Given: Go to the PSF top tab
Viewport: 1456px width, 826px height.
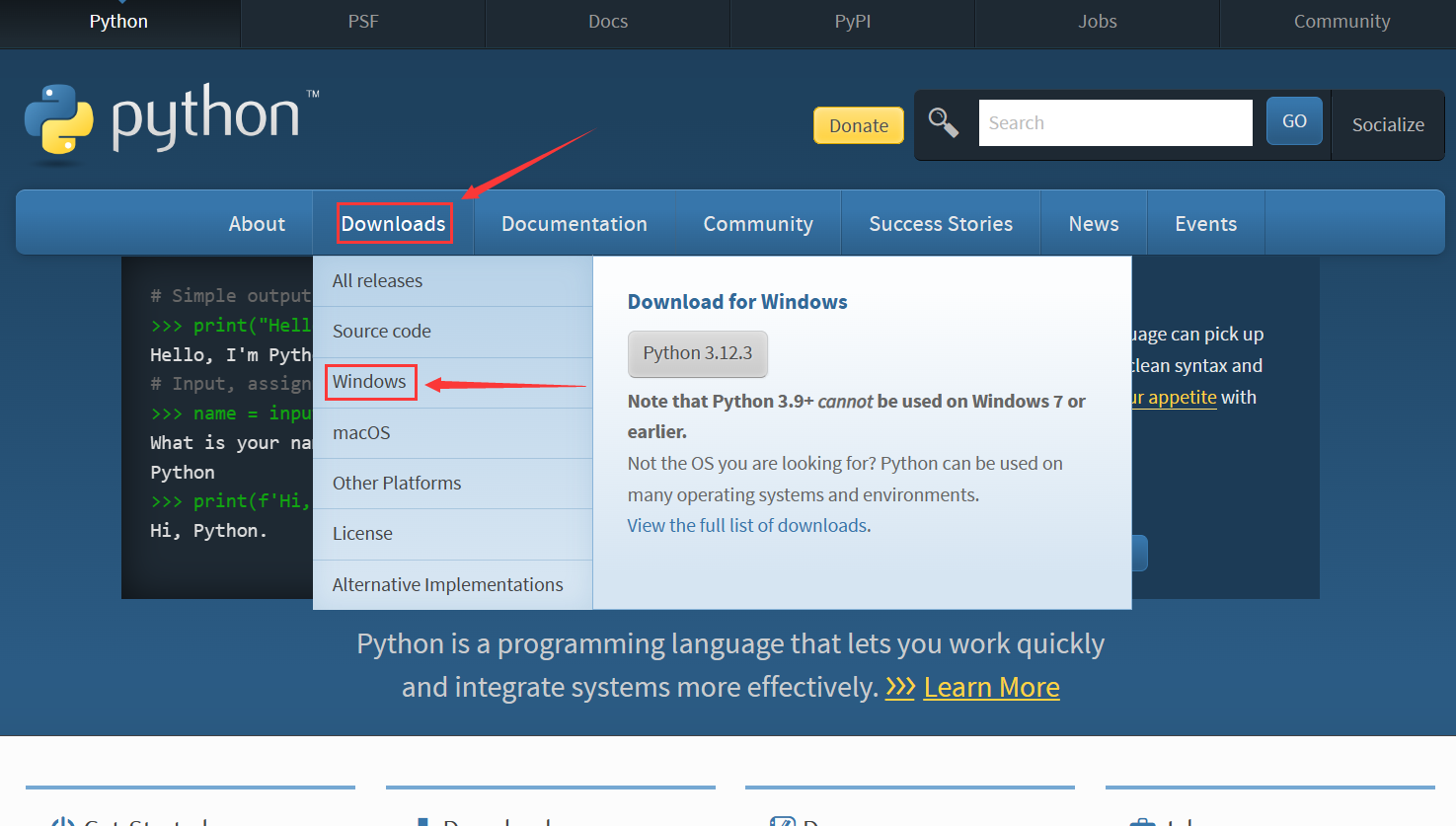Looking at the screenshot, I should pos(362,22).
